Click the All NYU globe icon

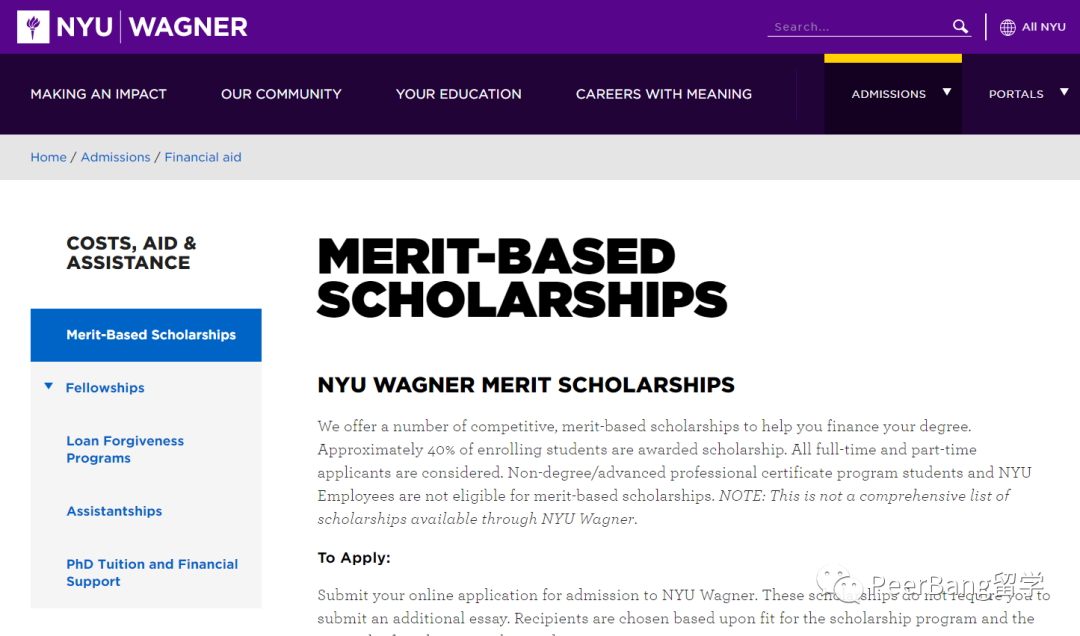(x=1008, y=27)
